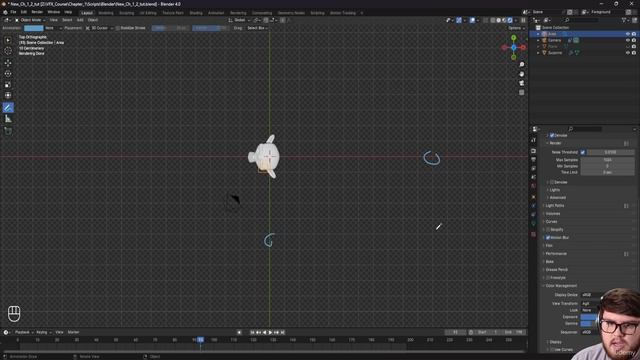Open the Object Mode dropdown
640x360 pixels.
click(x=31, y=20)
